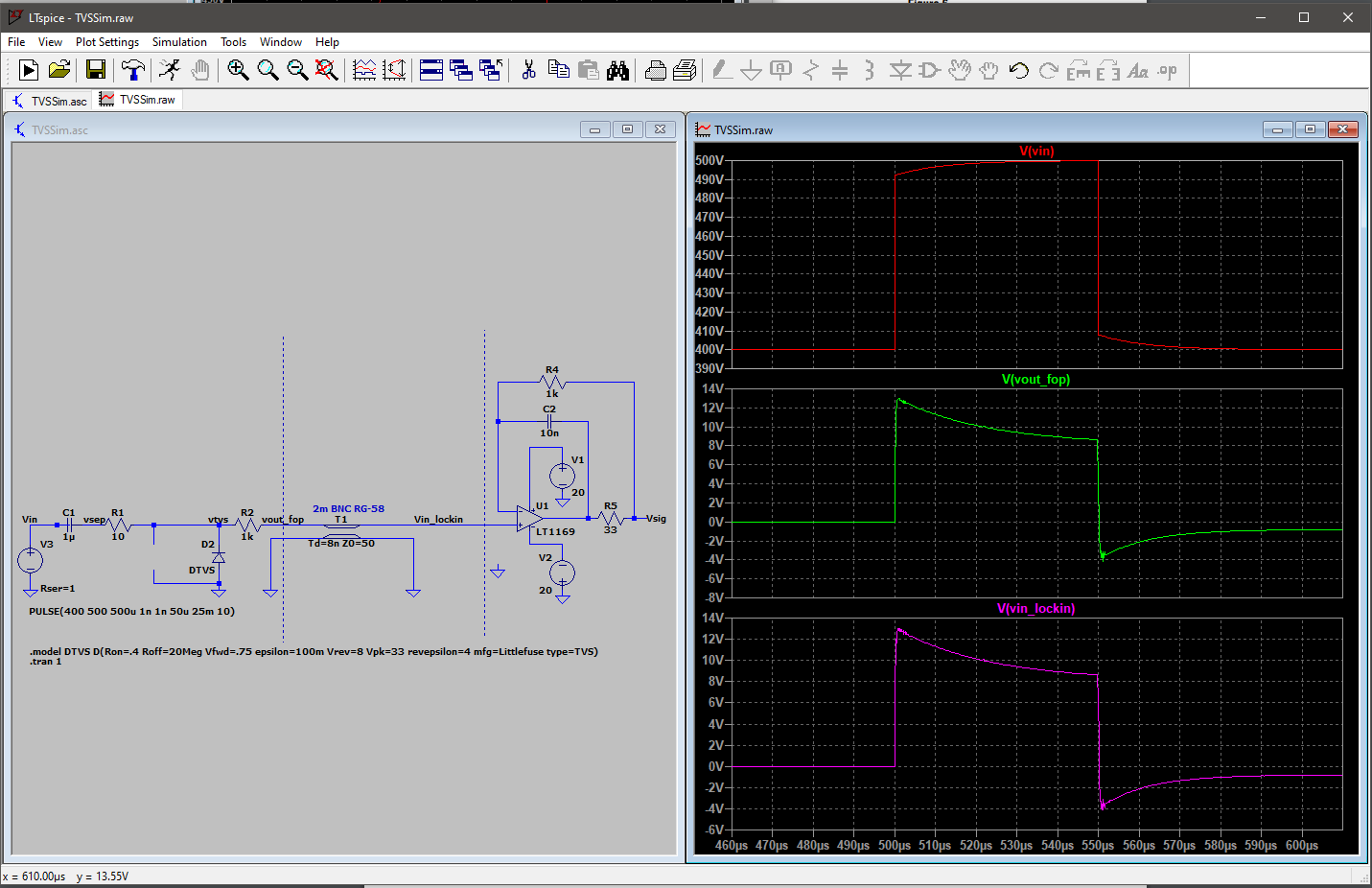Click the Cut scissors icon
The image size is (1372, 888).
[x=528, y=70]
